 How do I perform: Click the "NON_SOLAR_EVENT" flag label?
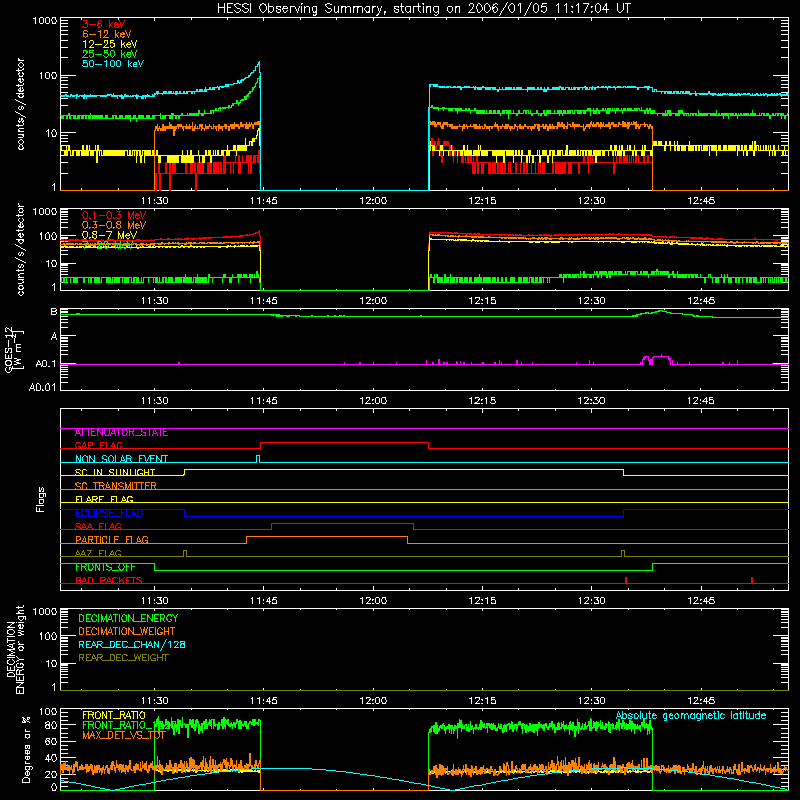coord(121,459)
